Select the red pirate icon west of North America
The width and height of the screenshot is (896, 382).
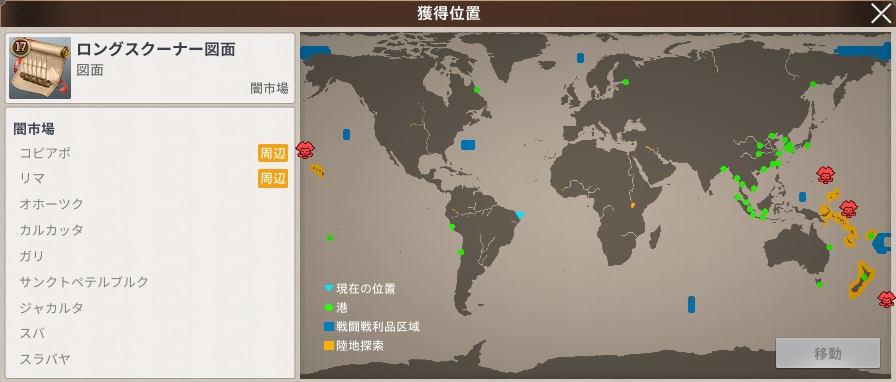305,150
